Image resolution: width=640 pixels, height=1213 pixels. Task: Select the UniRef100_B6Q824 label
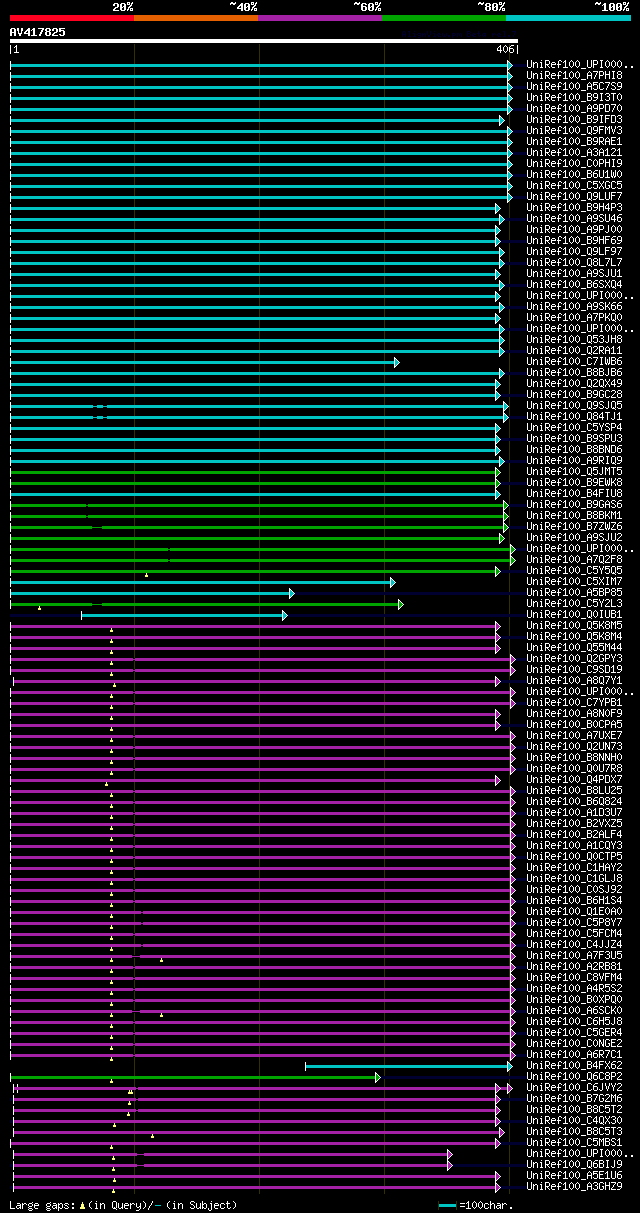coord(575,801)
